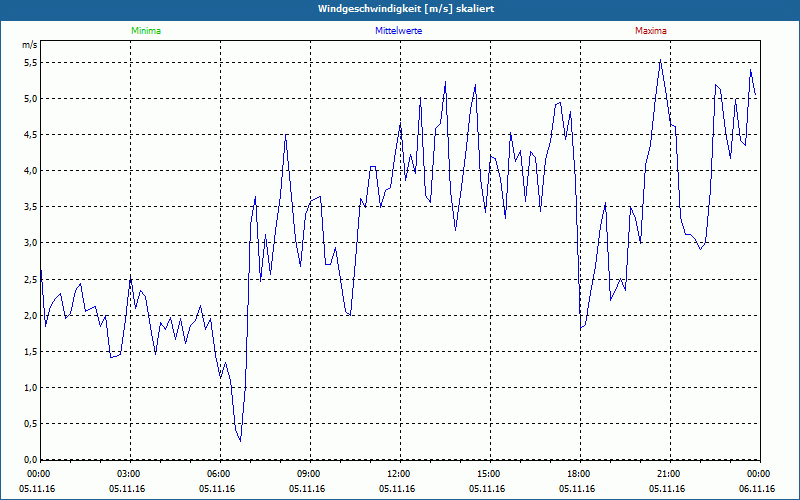Click the 4,0 y-axis value
This screenshot has width=800, height=500.
pos(31,171)
